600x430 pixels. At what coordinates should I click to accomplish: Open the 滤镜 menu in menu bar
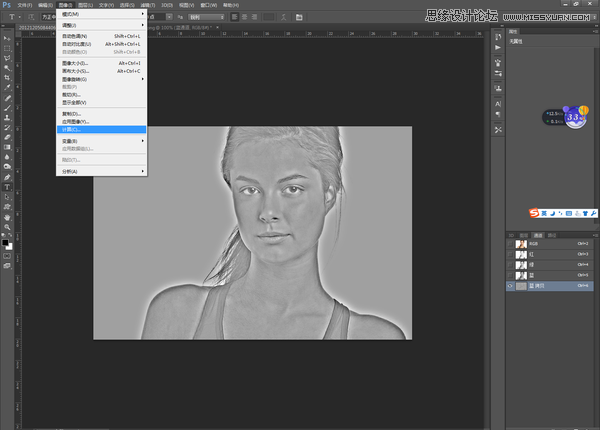point(145,4)
